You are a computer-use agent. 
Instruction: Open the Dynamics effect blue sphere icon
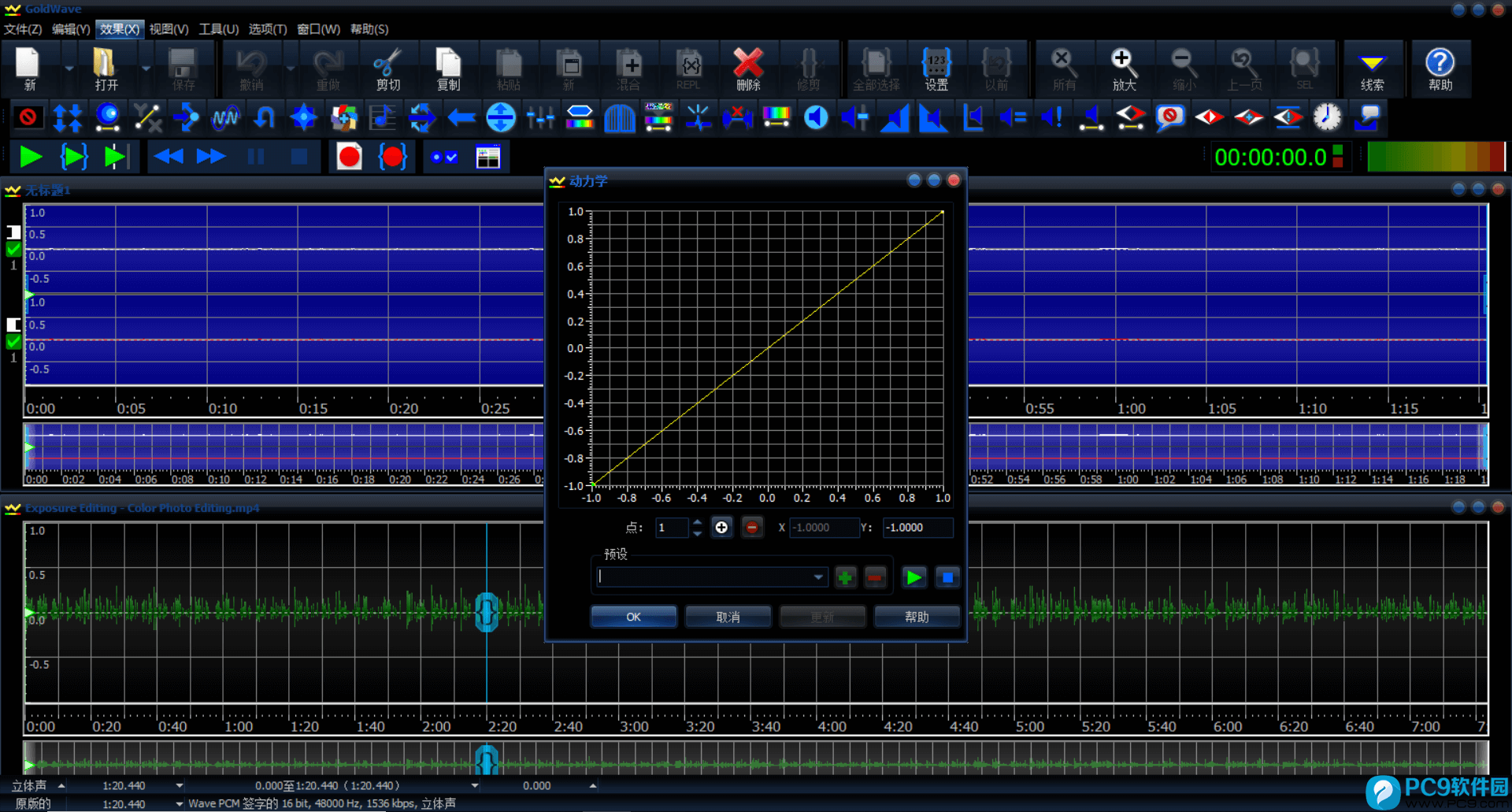[107, 118]
